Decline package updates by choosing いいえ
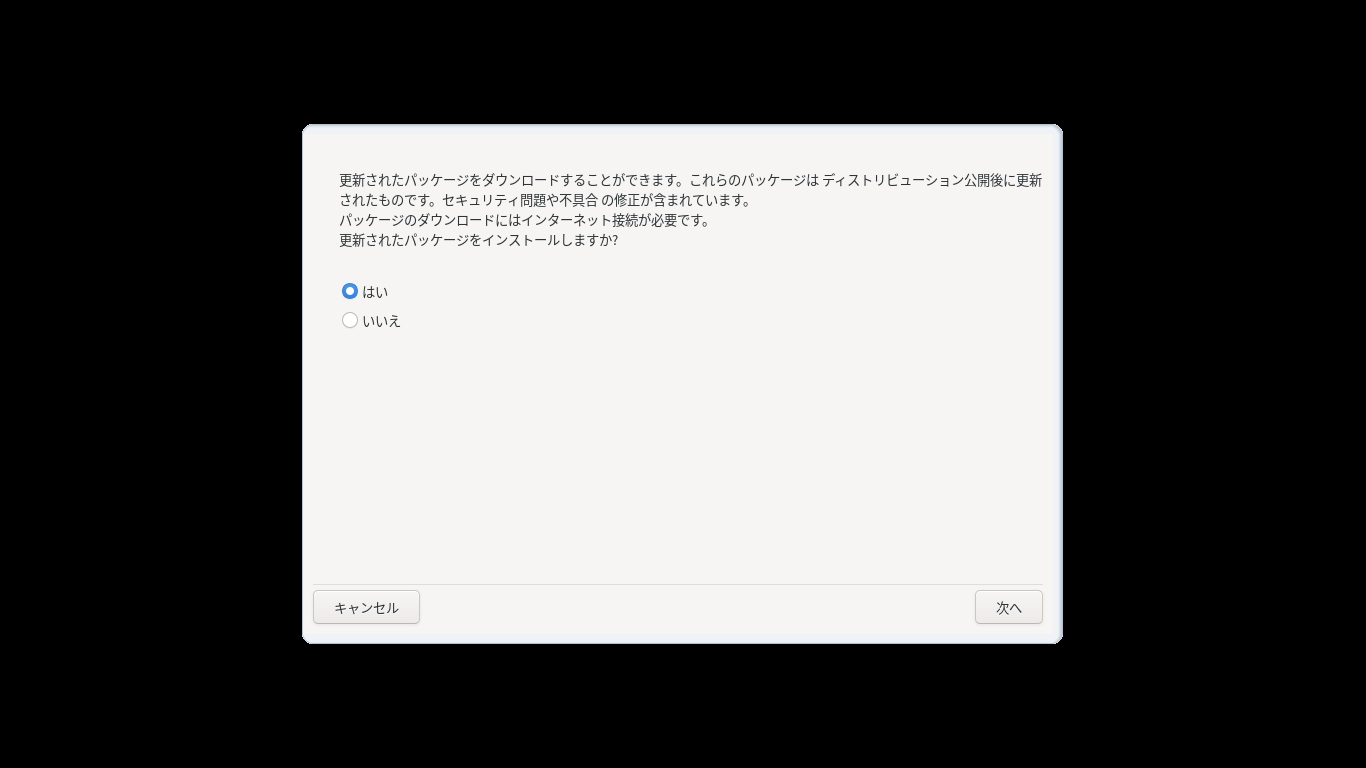Viewport: 1366px width, 768px height. tap(350, 320)
